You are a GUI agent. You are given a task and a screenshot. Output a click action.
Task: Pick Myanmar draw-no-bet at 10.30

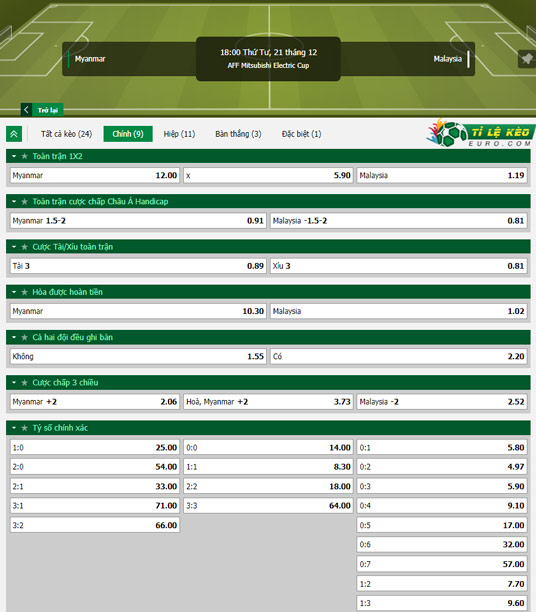coord(138,311)
